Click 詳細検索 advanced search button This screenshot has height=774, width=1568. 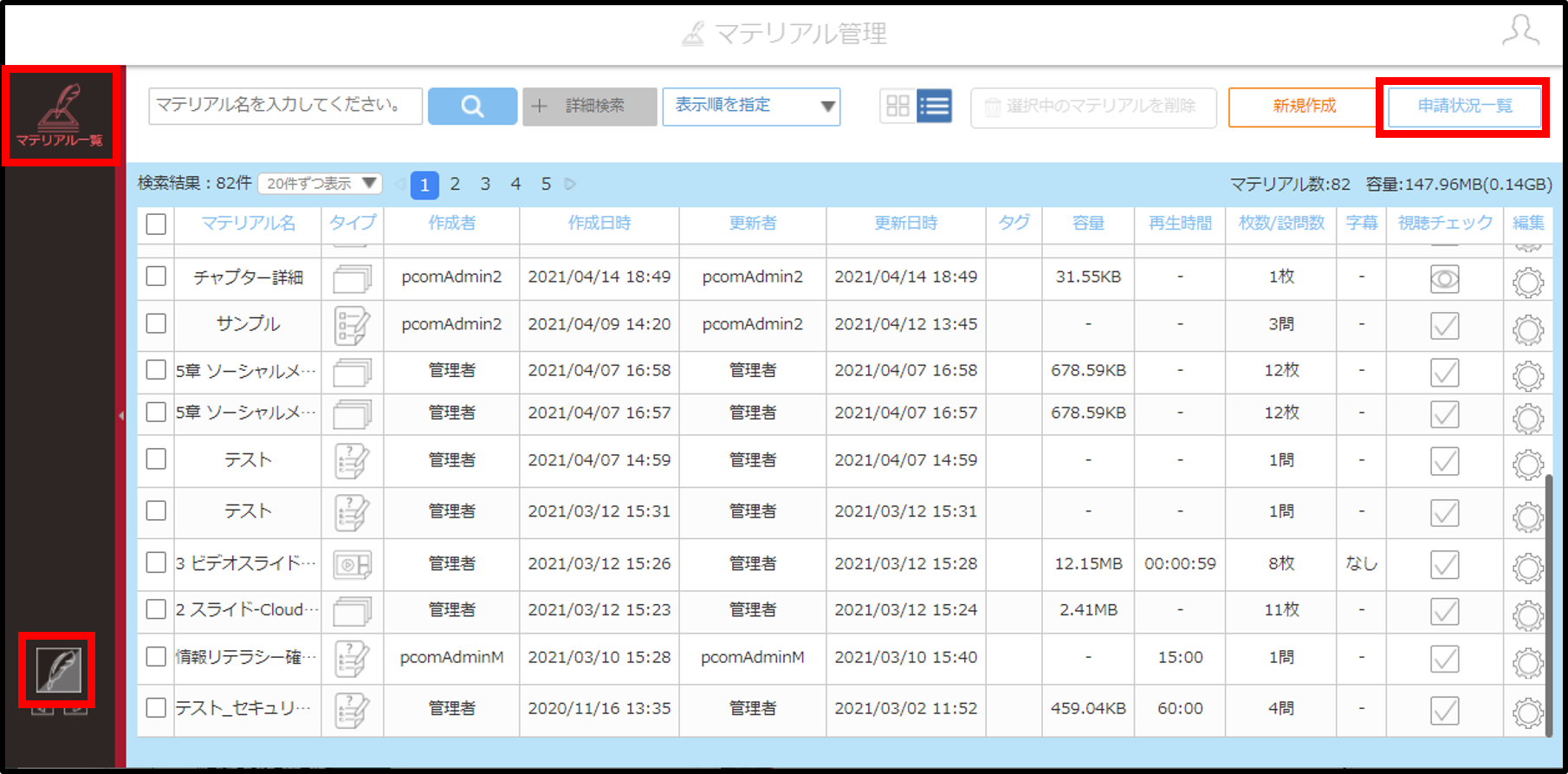point(589,106)
